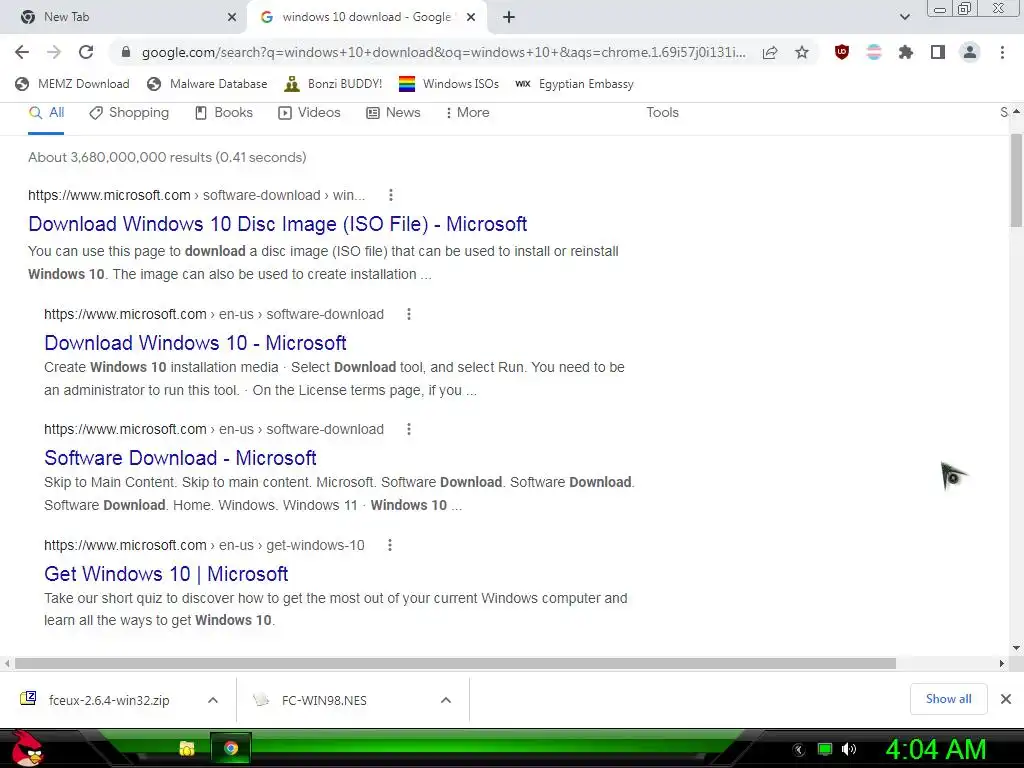The width and height of the screenshot is (1024, 768).
Task: Open Software Download - Microsoft result
Action: [x=180, y=458]
